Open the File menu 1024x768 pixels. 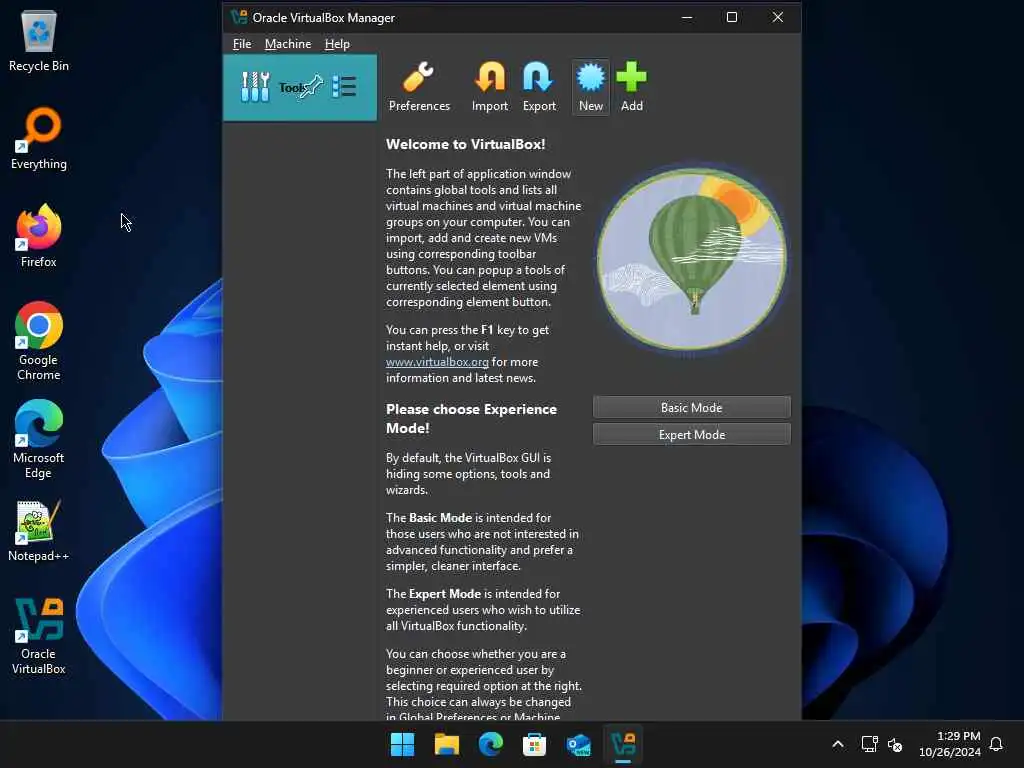(242, 44)
